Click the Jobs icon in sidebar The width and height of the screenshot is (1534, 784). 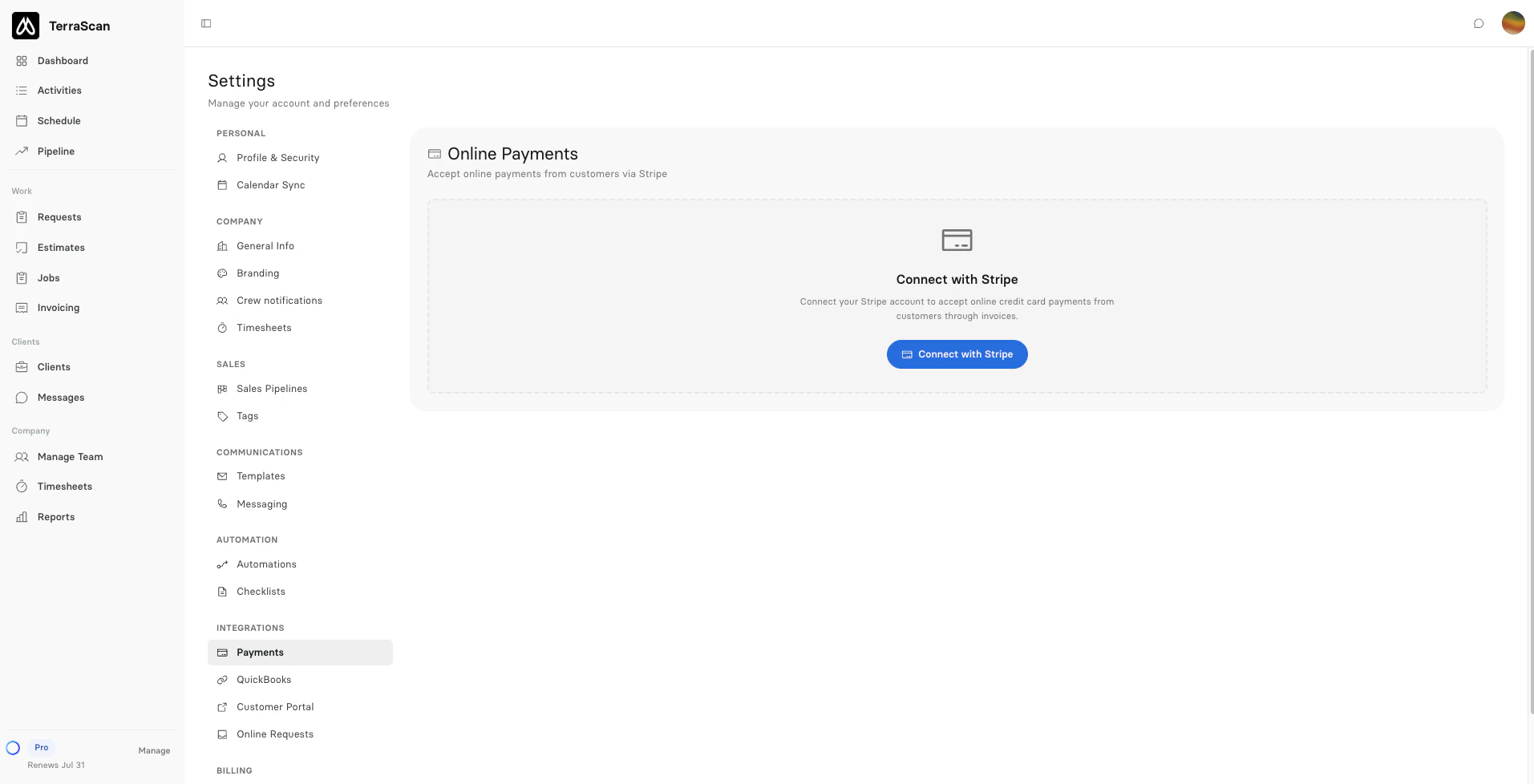(x=22, y=278)
